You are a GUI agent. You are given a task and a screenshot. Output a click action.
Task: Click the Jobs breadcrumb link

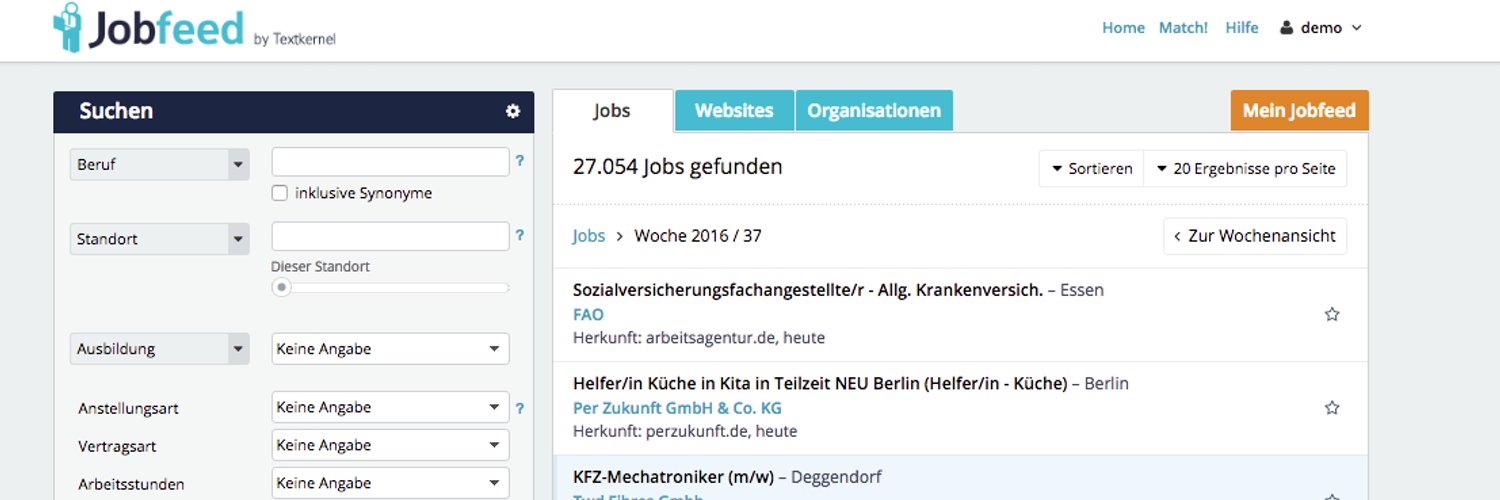589,236
